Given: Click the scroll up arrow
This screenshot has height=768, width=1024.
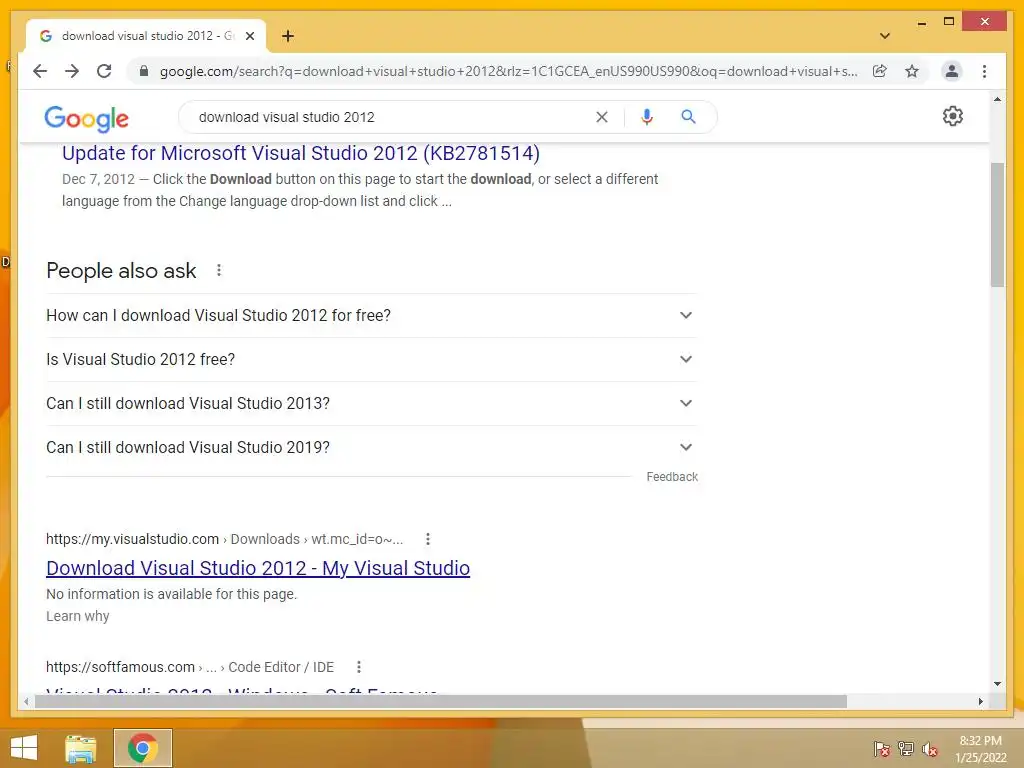Looking at the screenshot, I should pyautogui.click(x=997, y=99).
